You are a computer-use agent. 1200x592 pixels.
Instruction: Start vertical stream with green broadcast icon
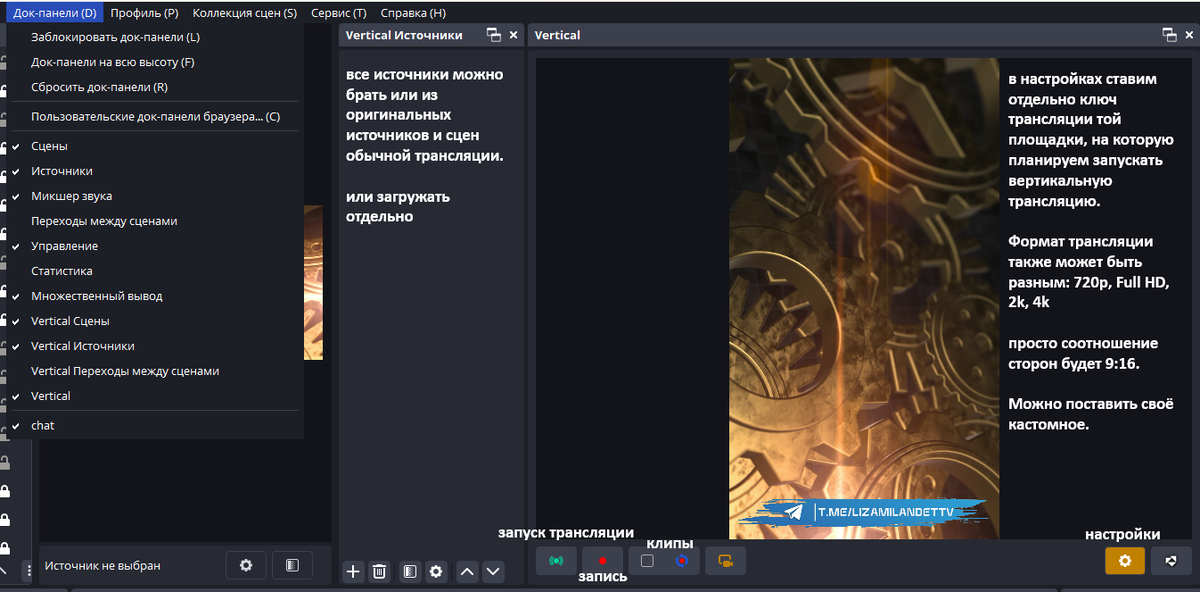pos(556,561)
